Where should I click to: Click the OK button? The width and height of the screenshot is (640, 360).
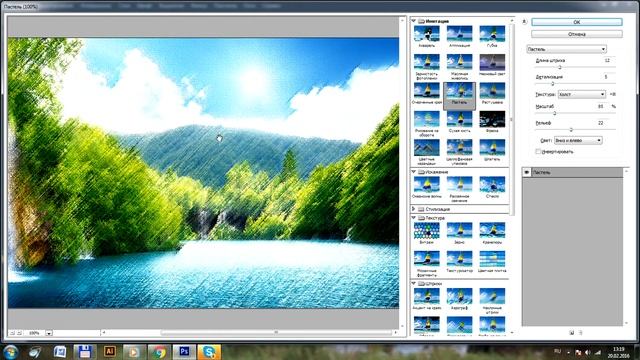tap(577, 22)
